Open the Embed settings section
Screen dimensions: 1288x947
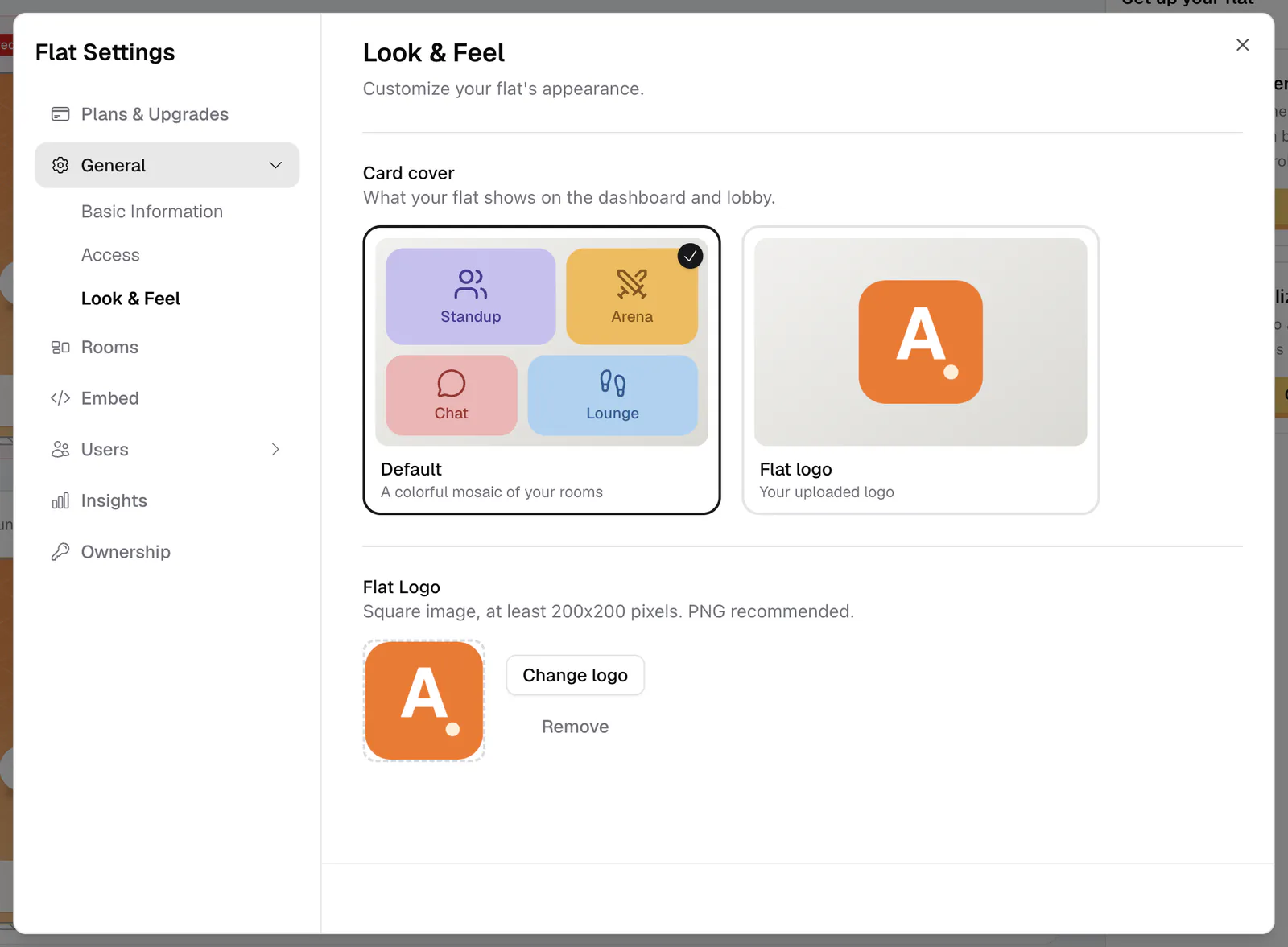coord(167,398)
